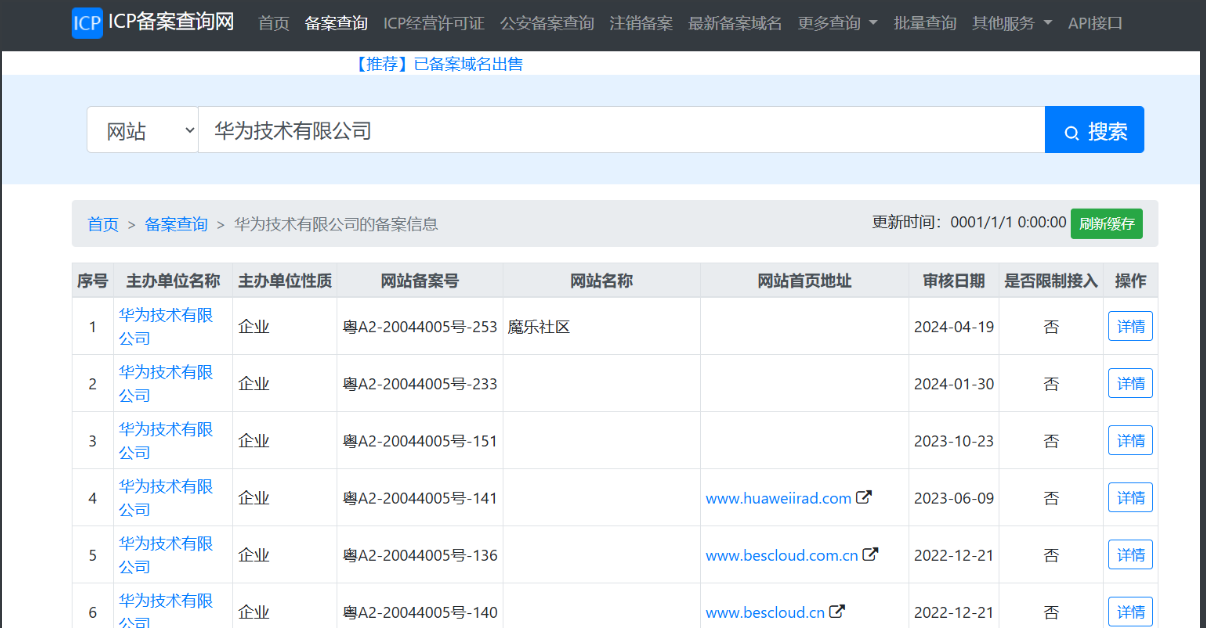This screenshot has height=628, width=1206.
Task: Expand the 更多查询 dropdown menu
Action: (838, 23)
